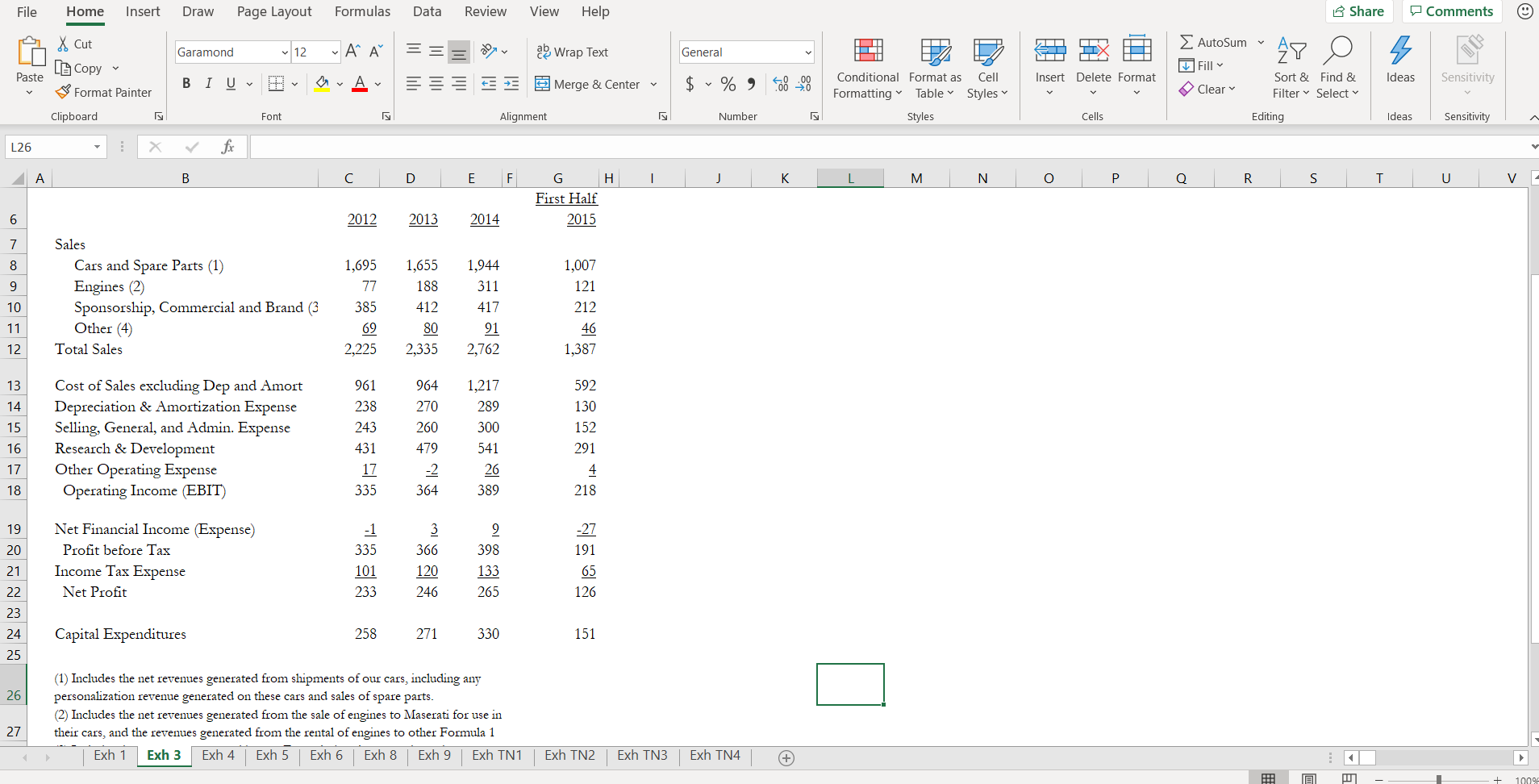Open the File menu
The image size is (1539, 784).
click(x=27, y=11)
